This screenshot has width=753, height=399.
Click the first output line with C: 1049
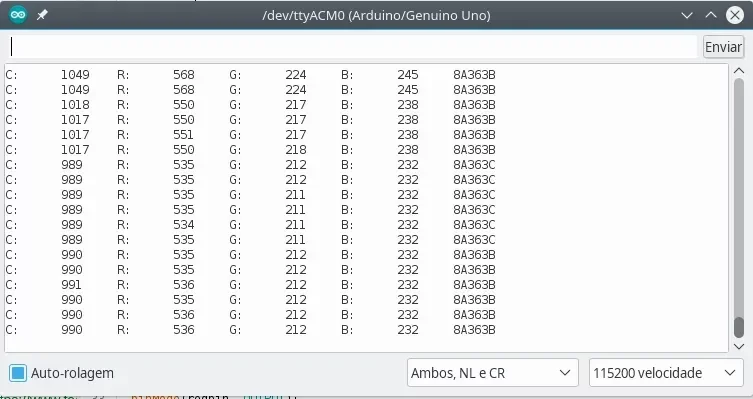[250, 75]
